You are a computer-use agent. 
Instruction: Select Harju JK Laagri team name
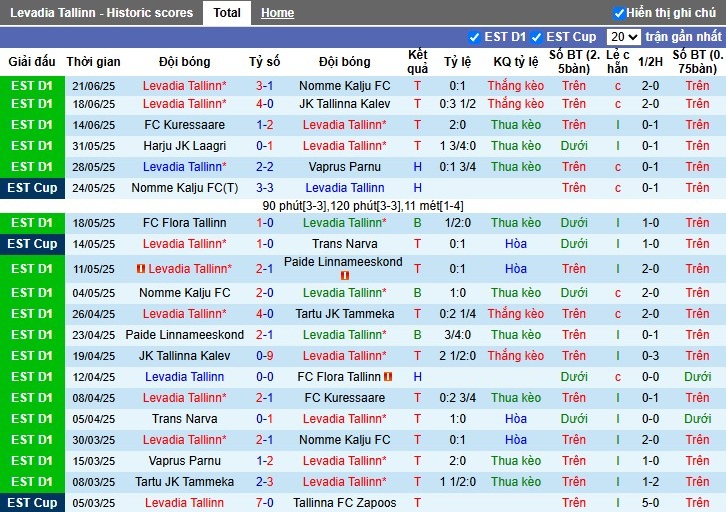[184, 146]
